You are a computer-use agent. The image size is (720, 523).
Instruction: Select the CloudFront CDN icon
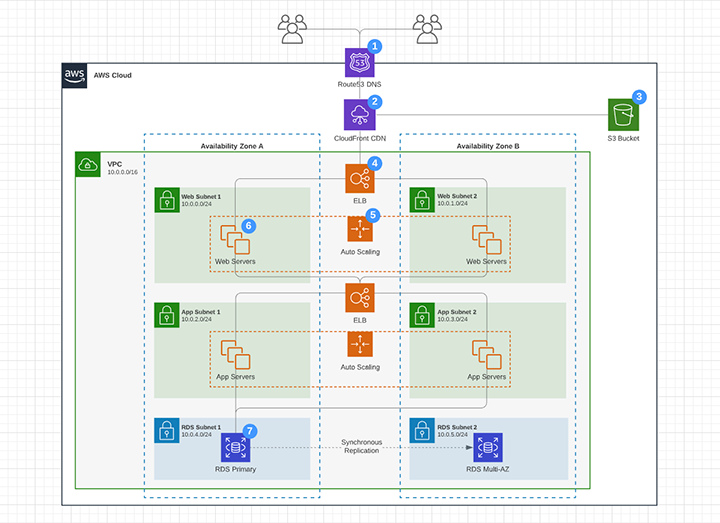(x=360, y=115)
